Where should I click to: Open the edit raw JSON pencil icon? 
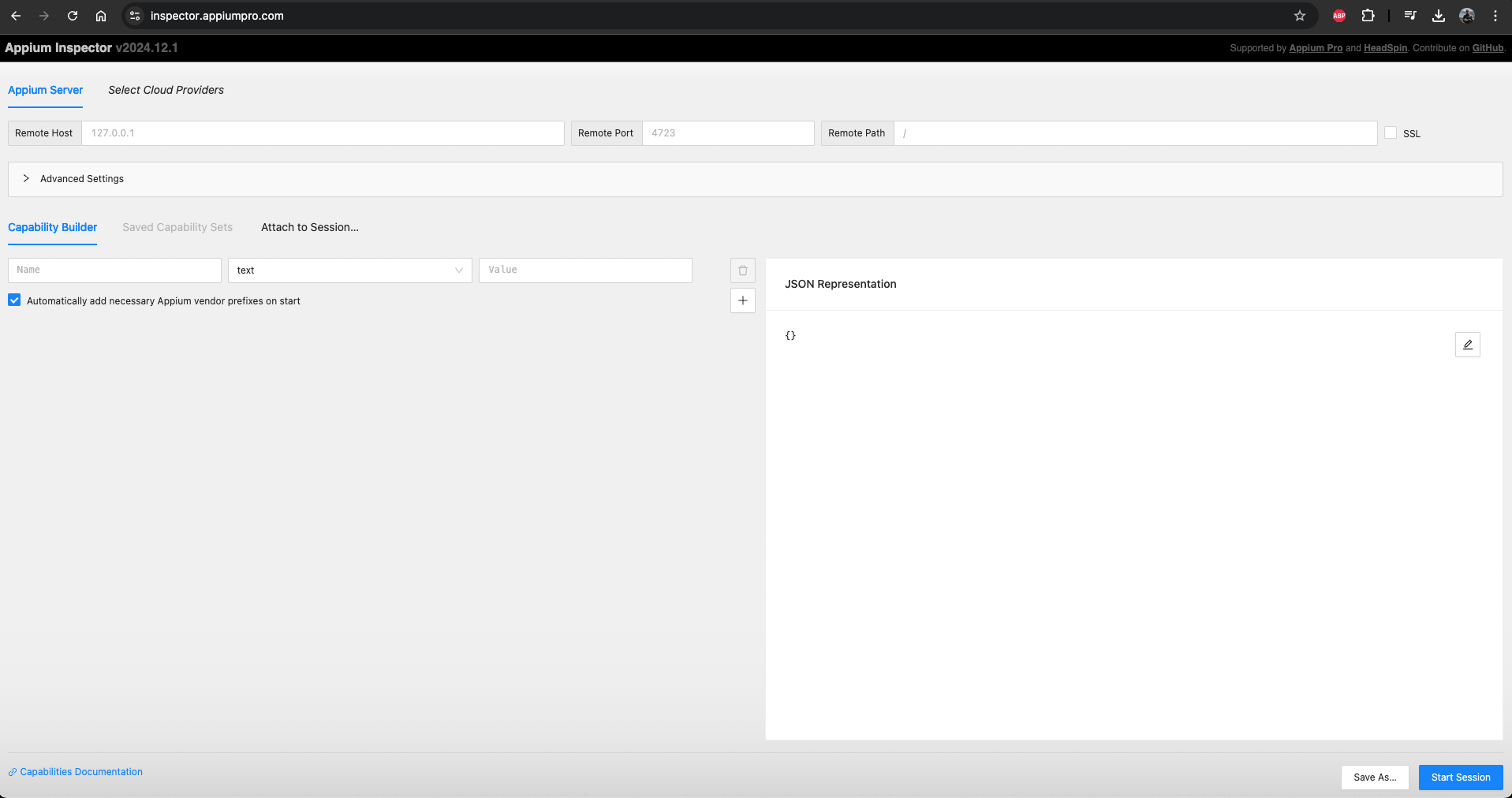1466,345
